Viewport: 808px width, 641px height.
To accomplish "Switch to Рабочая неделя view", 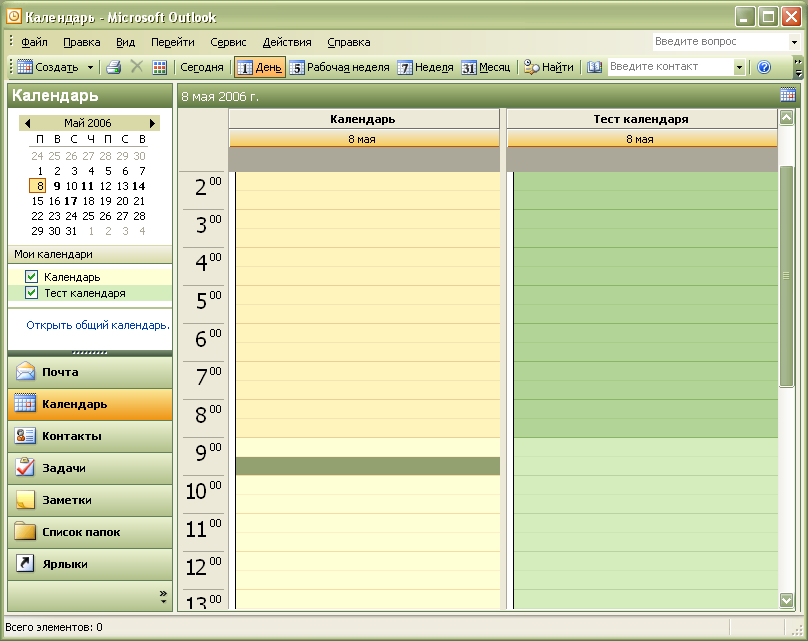I will pyautogui.click(x=340, y=67).
